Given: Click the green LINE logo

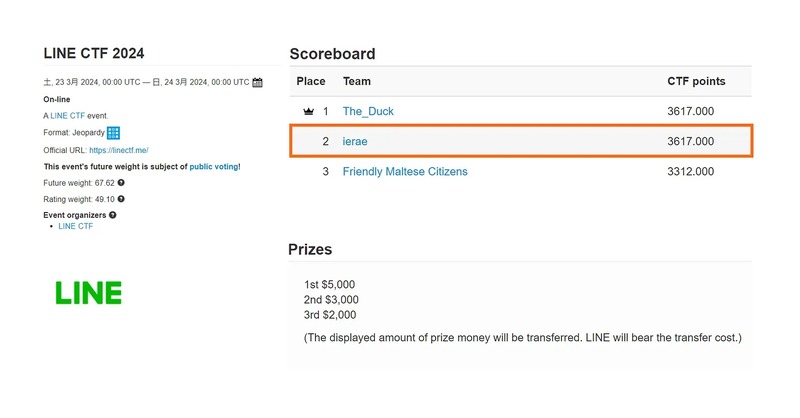Looking at the screenshot, I should (x=88, y=293).
